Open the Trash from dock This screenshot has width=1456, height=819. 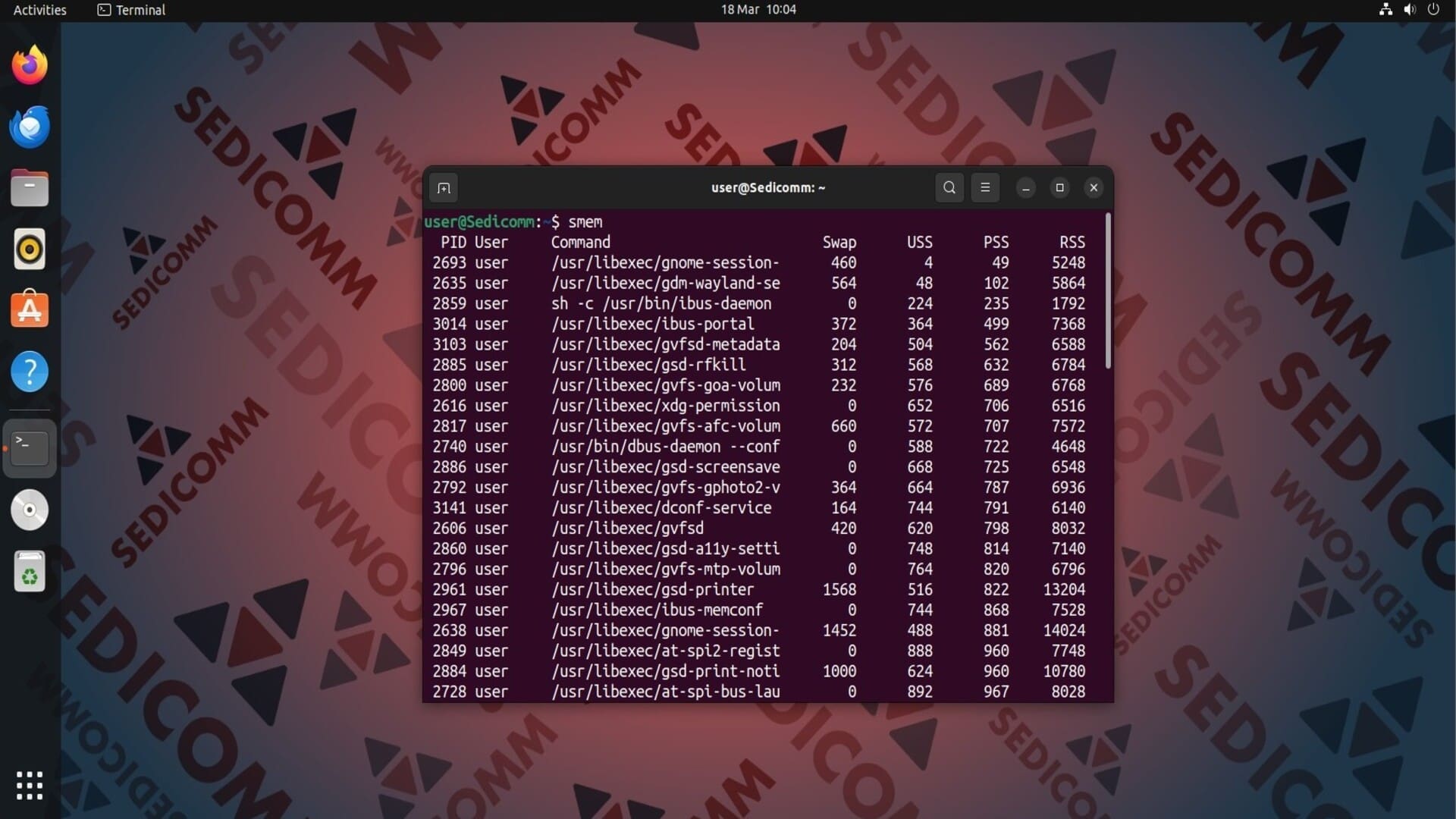30,572
